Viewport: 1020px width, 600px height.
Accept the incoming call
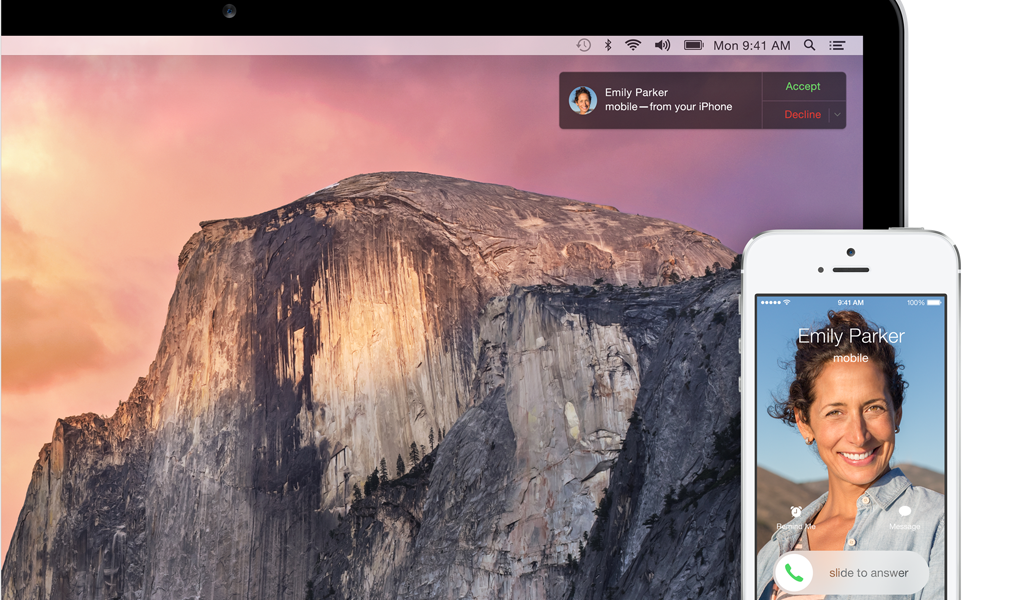802,87
